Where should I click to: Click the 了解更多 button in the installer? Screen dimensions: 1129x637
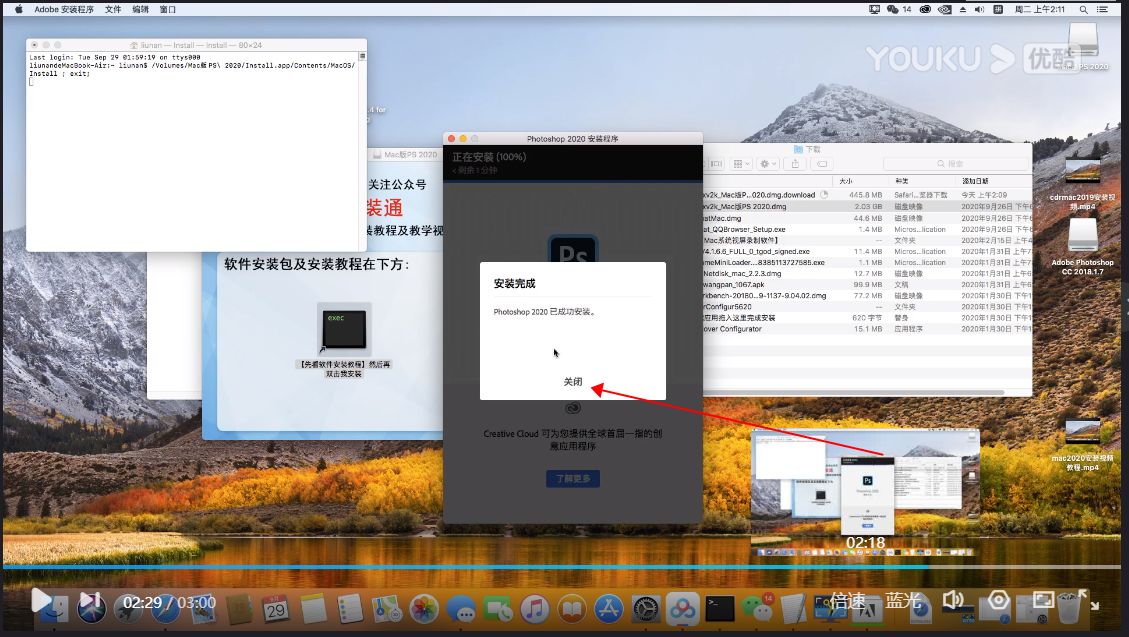click(572, 479)
